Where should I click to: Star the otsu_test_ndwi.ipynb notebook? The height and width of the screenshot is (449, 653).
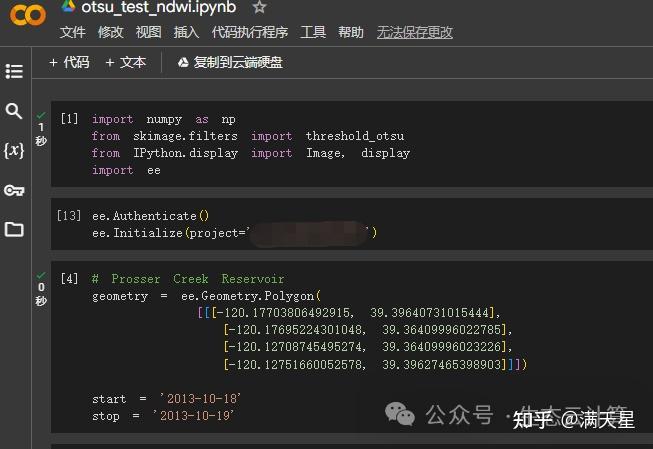(x=259, y=7)
